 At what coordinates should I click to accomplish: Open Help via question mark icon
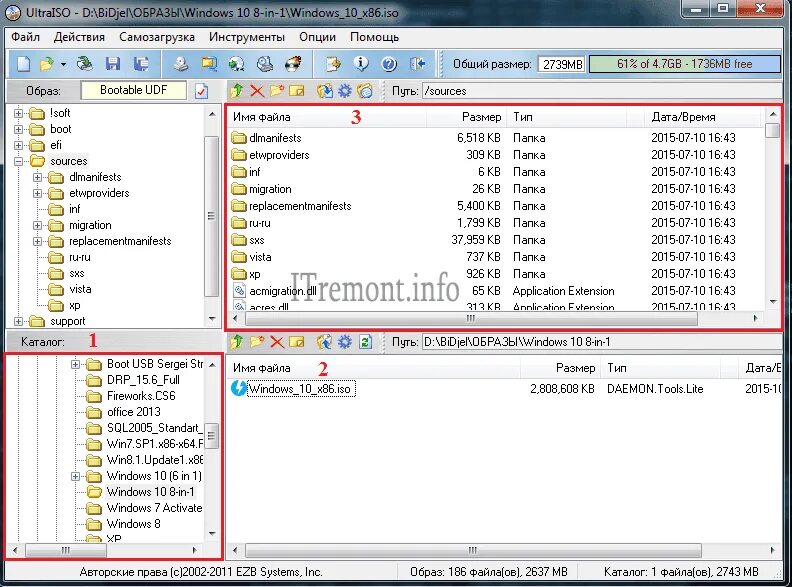click(x=389, y=64)
